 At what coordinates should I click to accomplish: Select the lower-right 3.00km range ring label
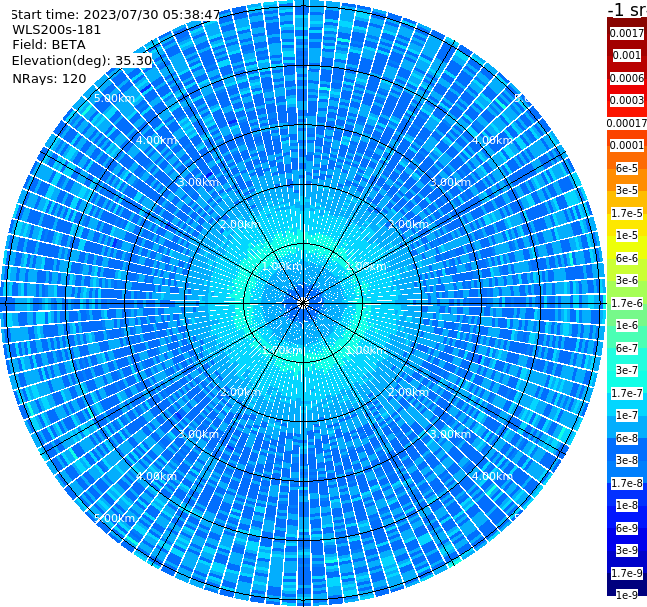coord(450,434)
